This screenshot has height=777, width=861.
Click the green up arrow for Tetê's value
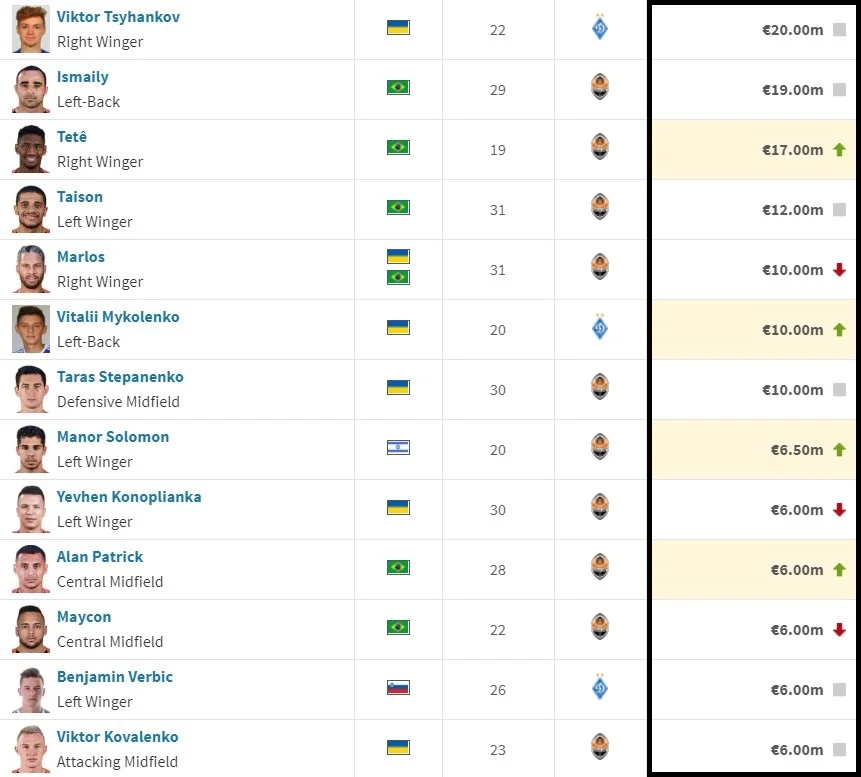pyautogui.click(x=839, y=150)
